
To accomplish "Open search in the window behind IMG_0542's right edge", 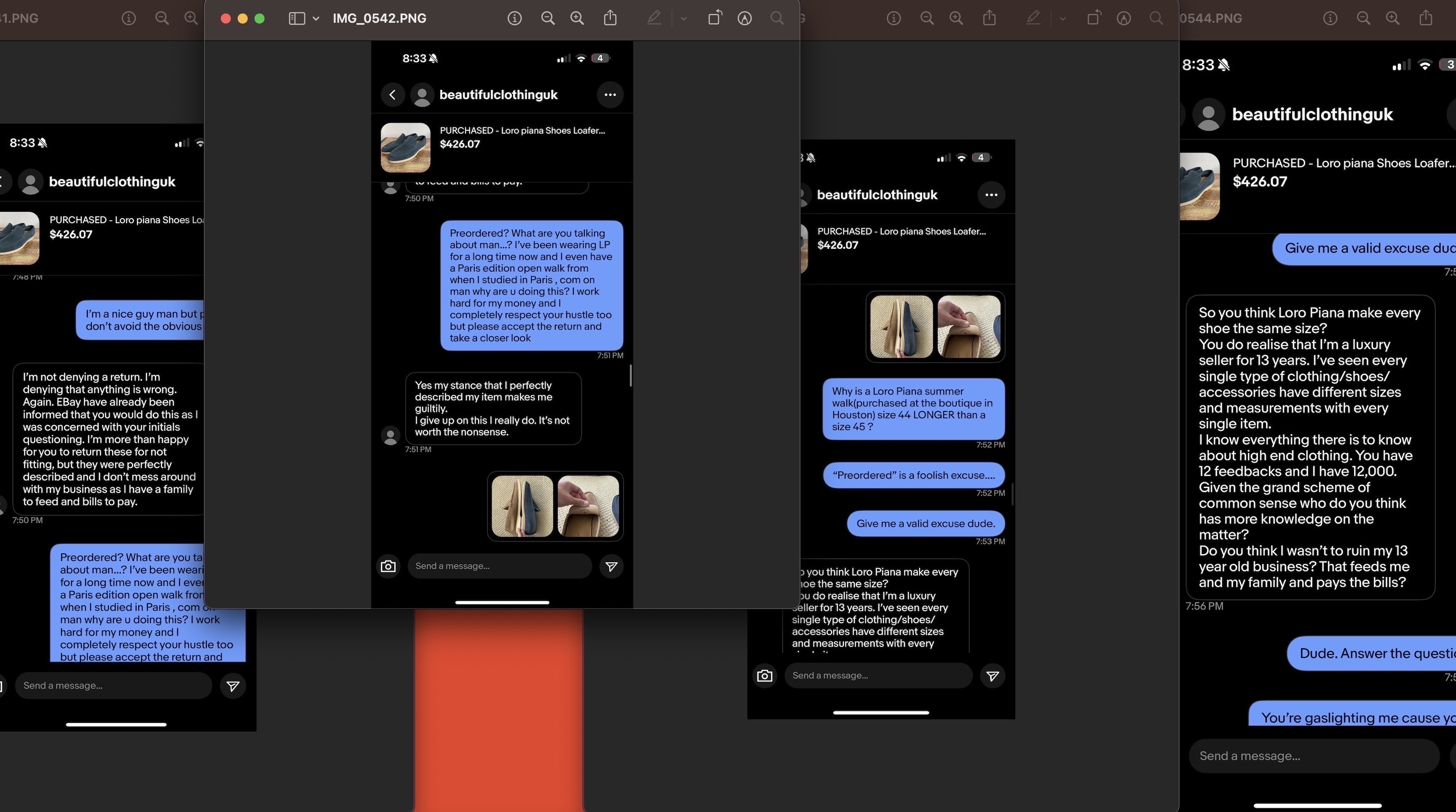I will [x=1156, y=19].
